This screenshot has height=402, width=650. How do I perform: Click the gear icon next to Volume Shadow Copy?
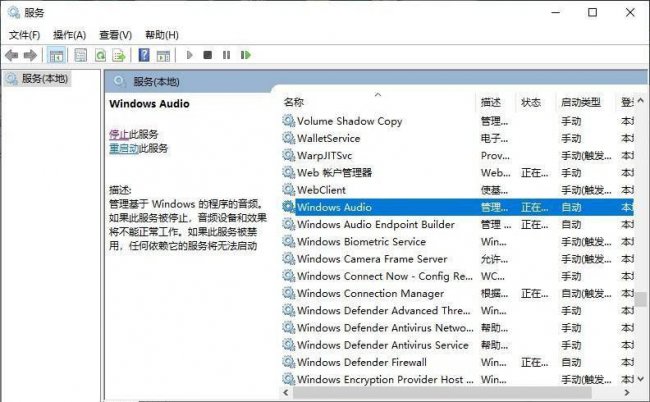[x=289, y=121]
